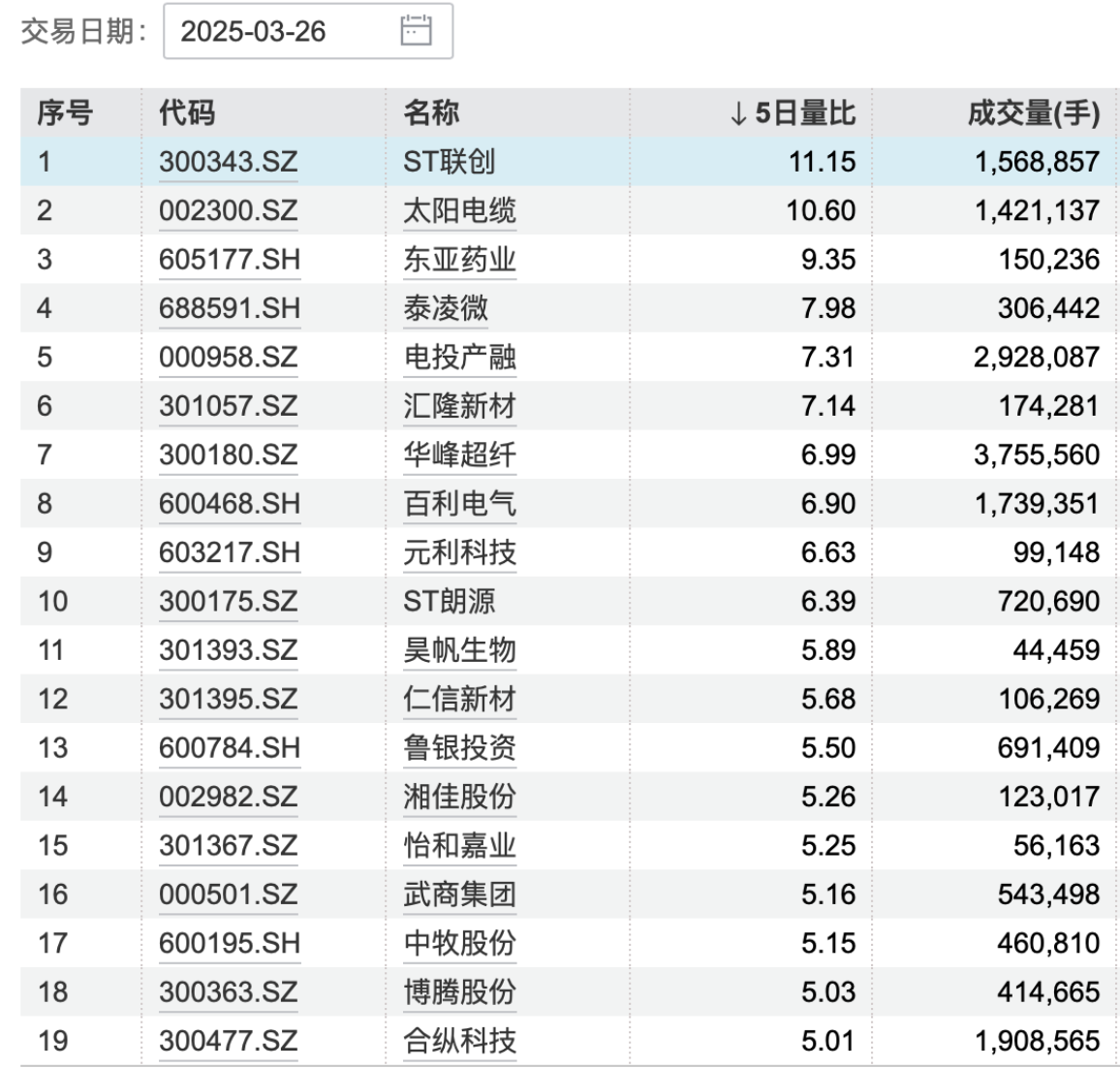Select volume value 720,690

(1048, 602)
